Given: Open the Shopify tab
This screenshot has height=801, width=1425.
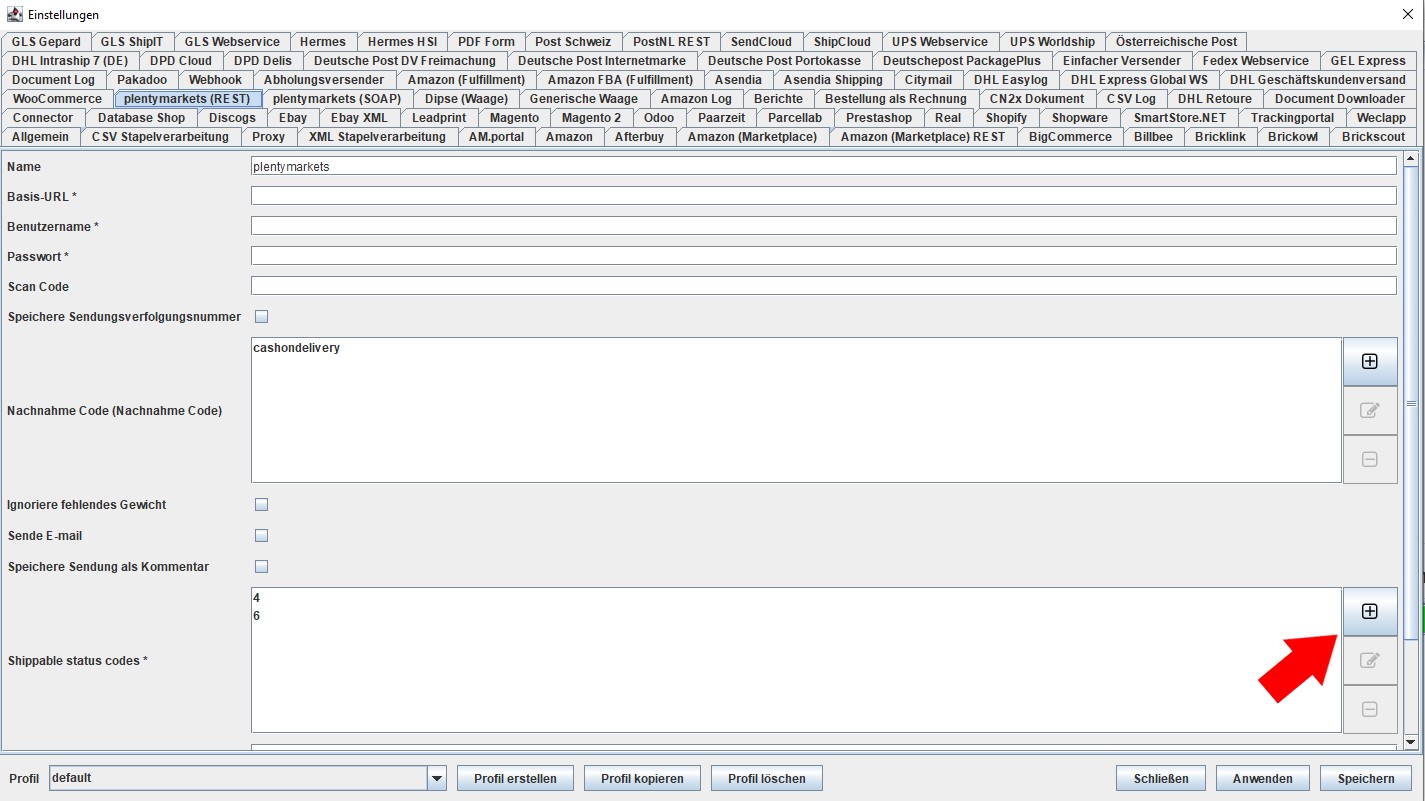Looking at the screenshot, I should click(1006, 118).
